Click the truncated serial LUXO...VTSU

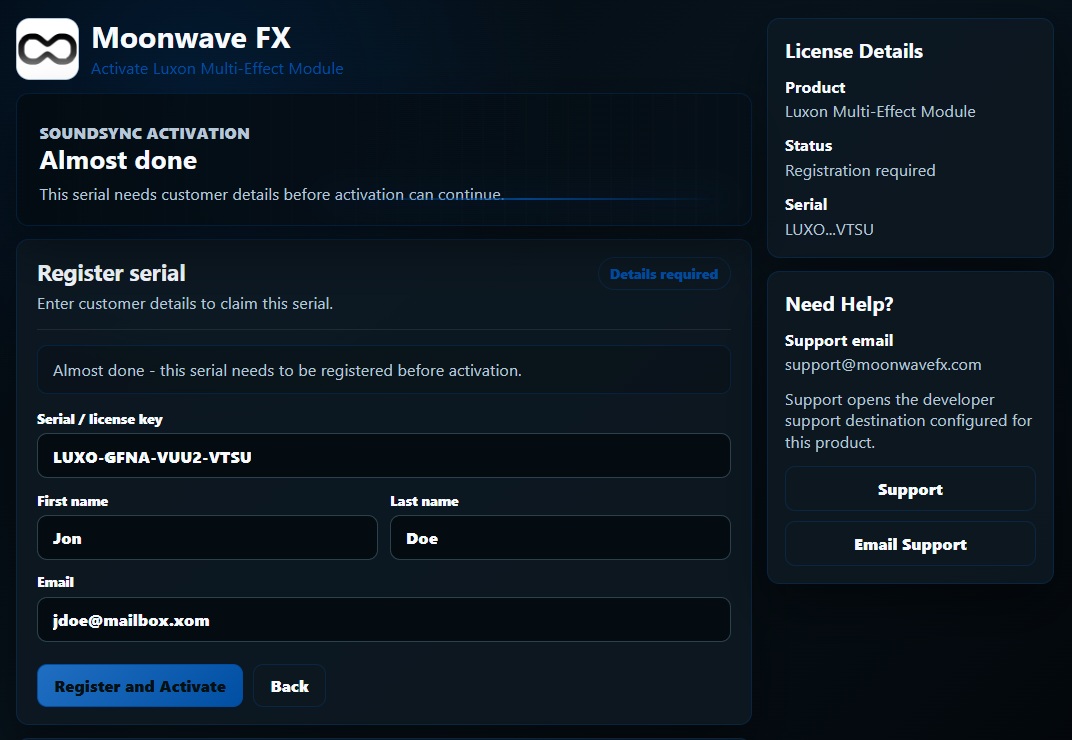click(x=829, y=229)
